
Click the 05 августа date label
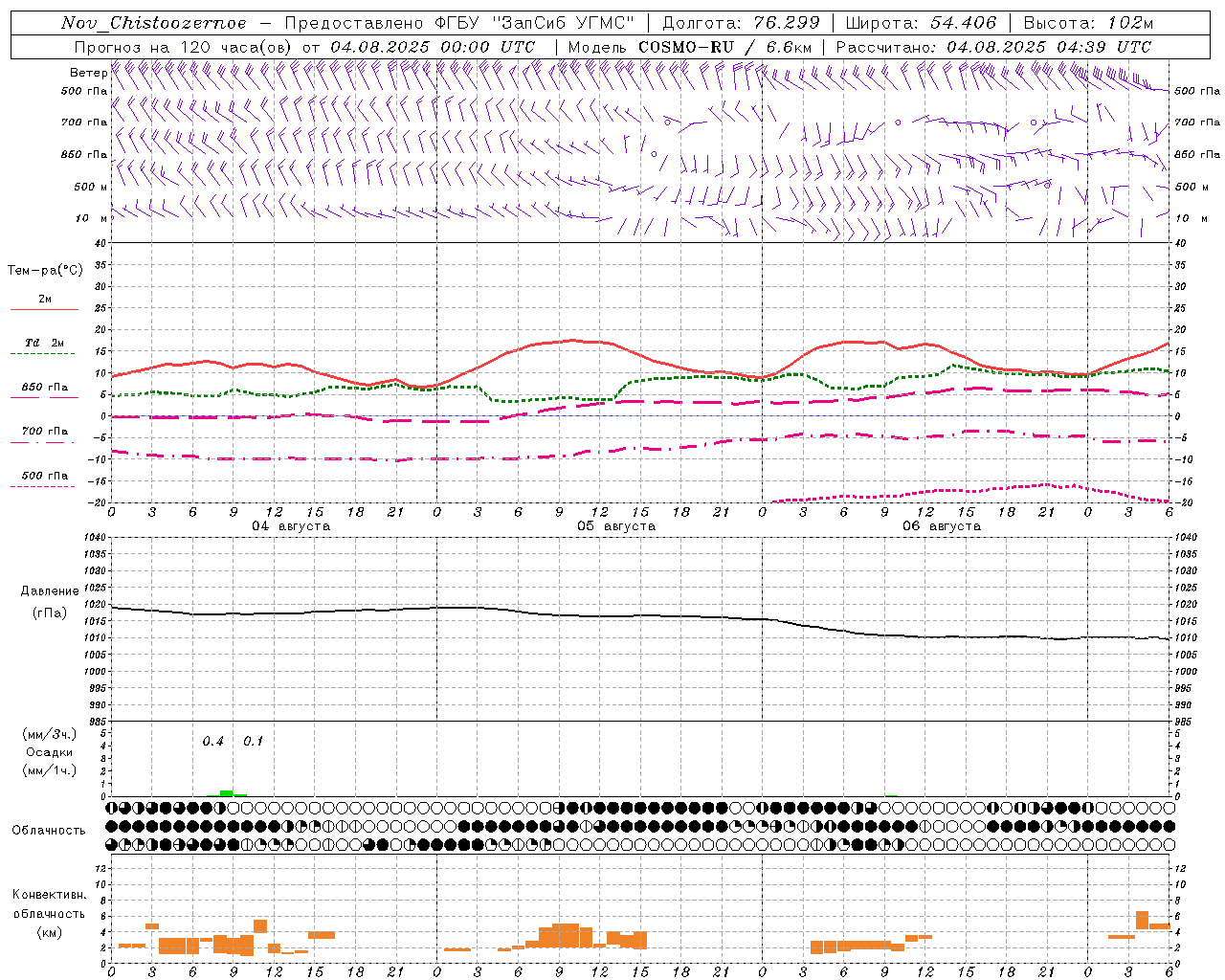click(x=616, y=526)
